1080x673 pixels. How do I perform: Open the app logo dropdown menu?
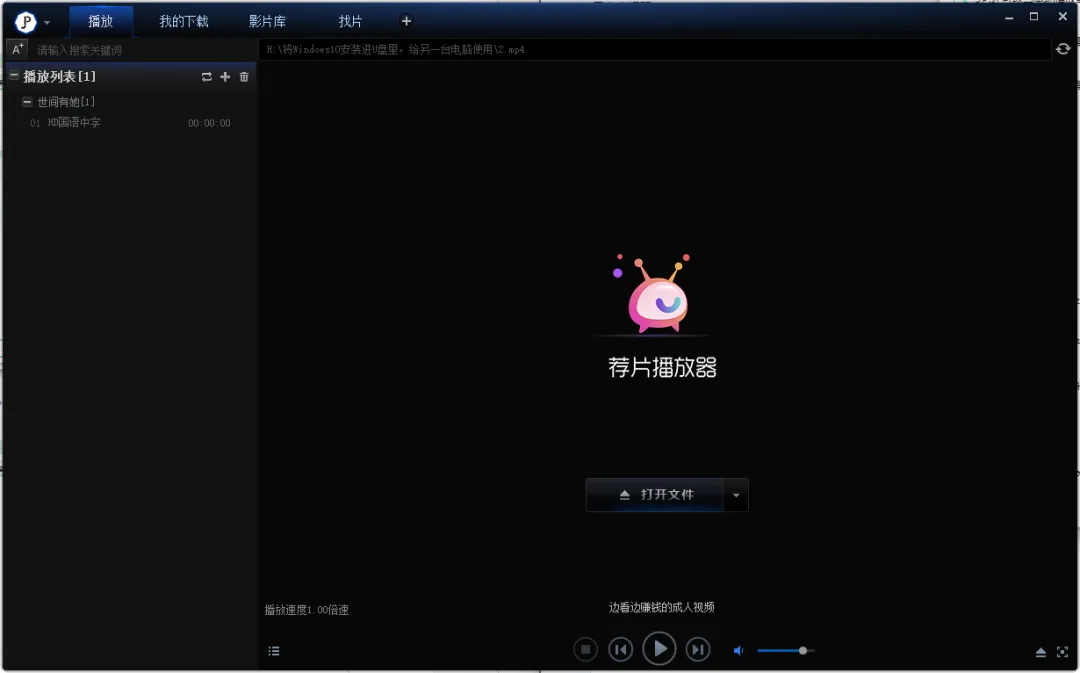31,22
